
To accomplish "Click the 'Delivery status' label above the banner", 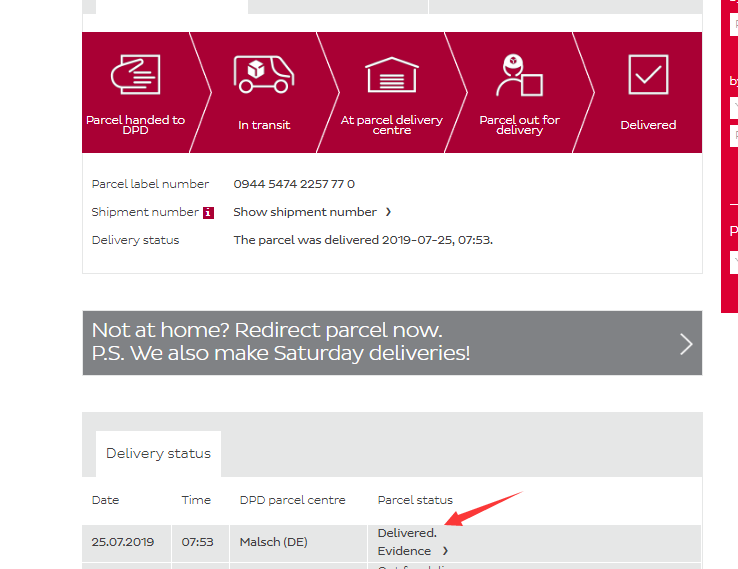I will click(x=136, y=240).
